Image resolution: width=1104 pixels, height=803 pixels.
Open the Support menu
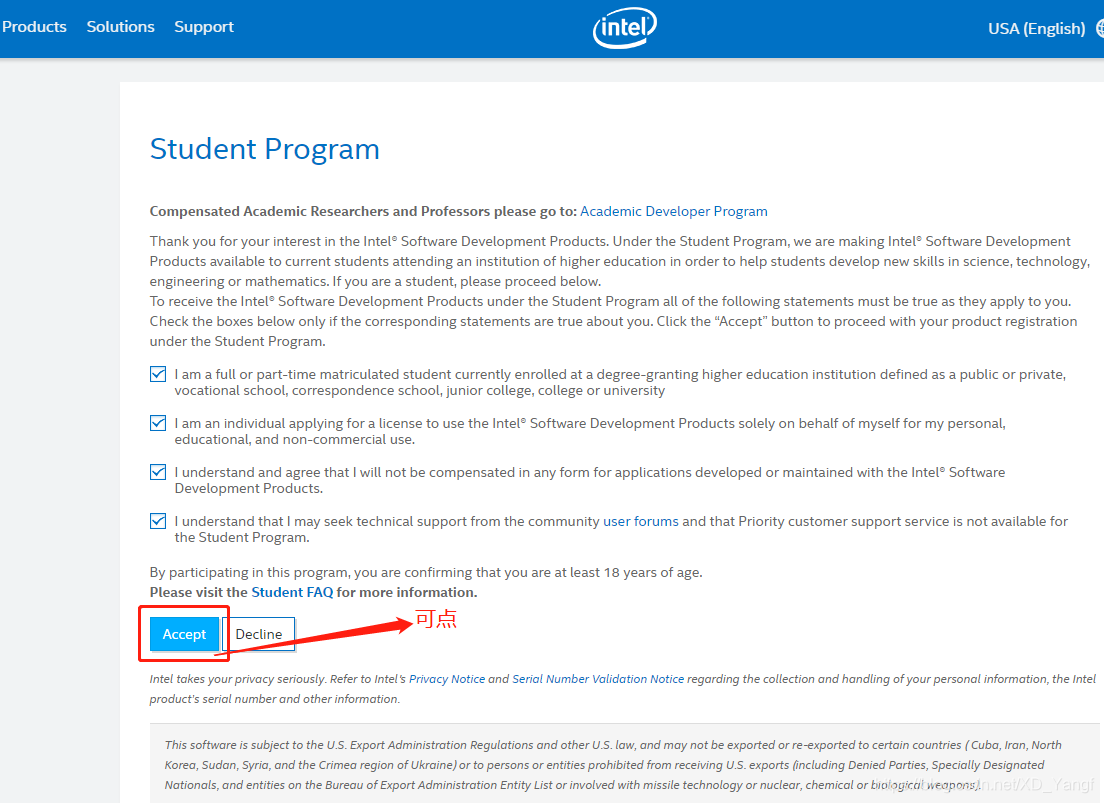coord(203,27)
